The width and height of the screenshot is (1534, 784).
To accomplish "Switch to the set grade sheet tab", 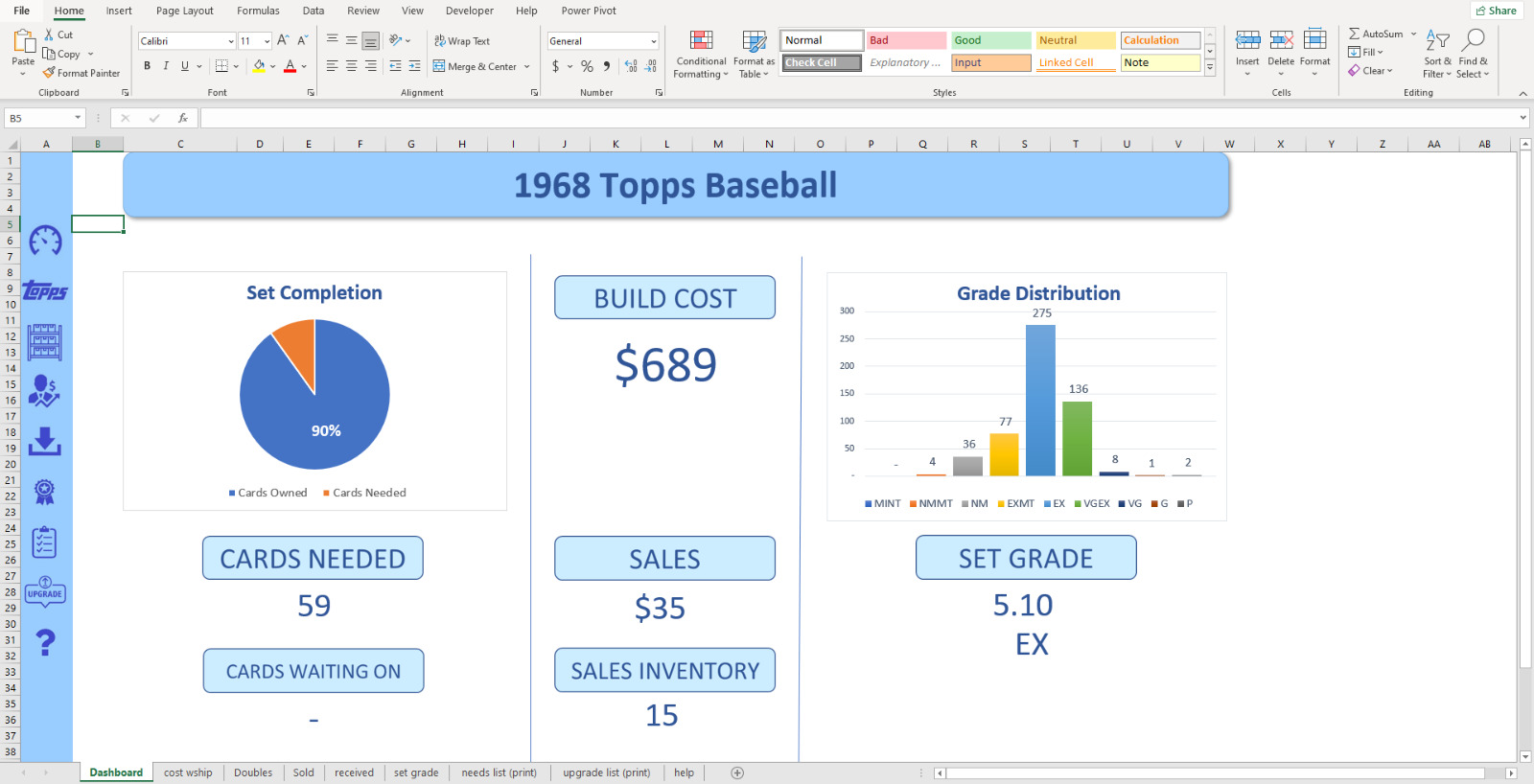I will [416, 772].
